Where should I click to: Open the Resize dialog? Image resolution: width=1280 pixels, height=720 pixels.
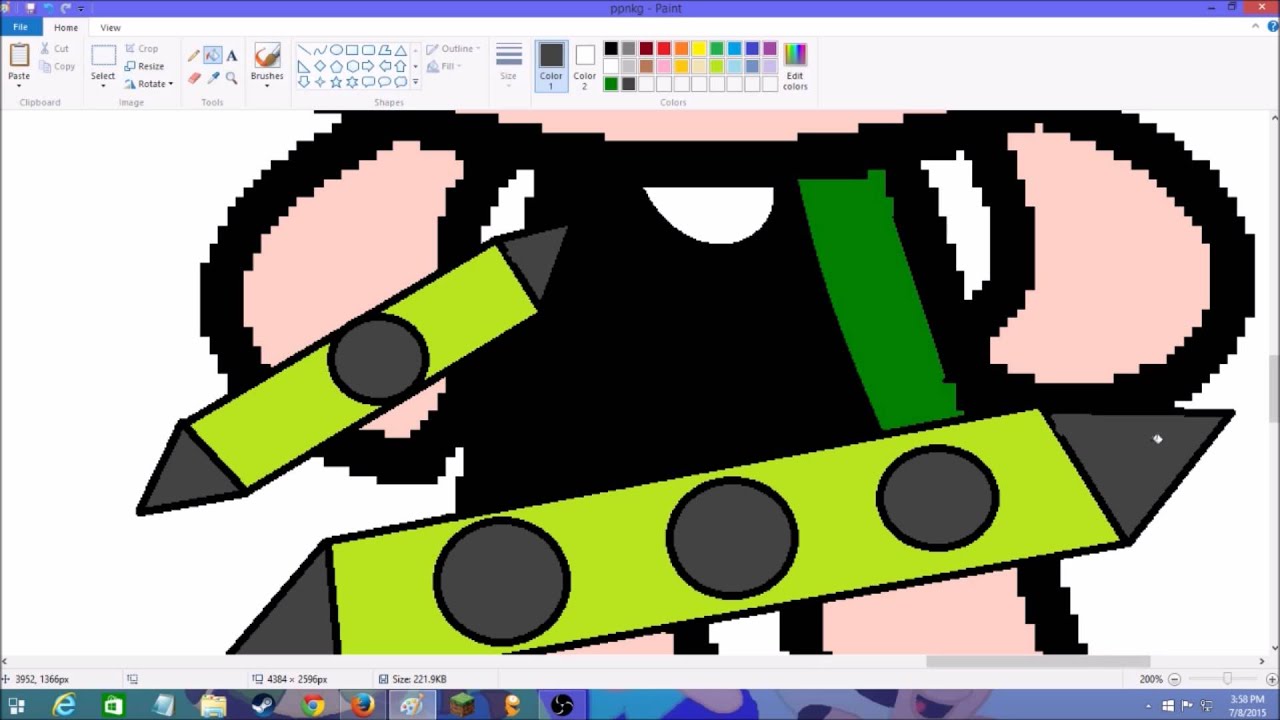144,66
